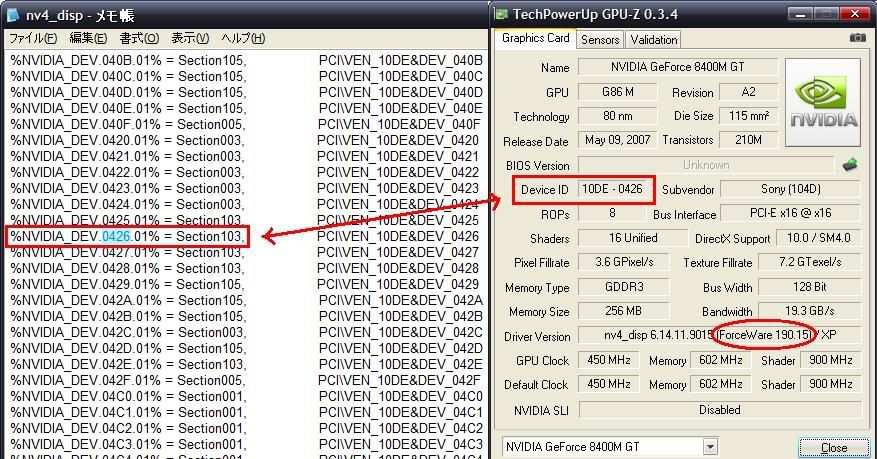Screen dimensions: 877x459
Task: Click the NVIDIA_DEV.0422 Section003 line
Action: (x=127, y=172)
